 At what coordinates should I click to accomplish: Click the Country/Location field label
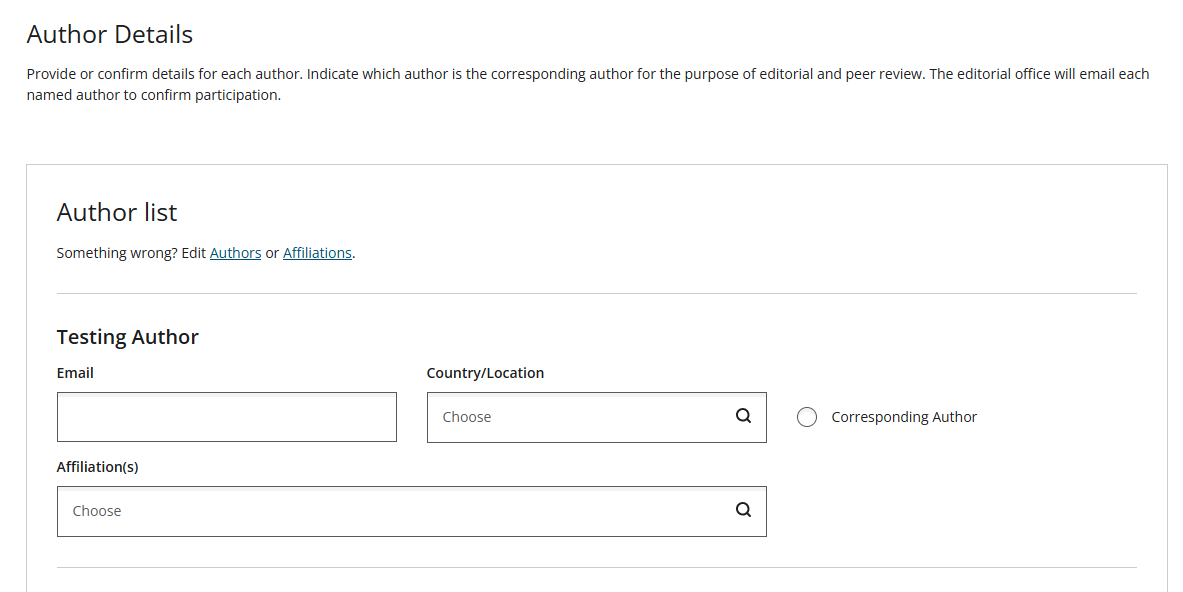coord(485,373)
